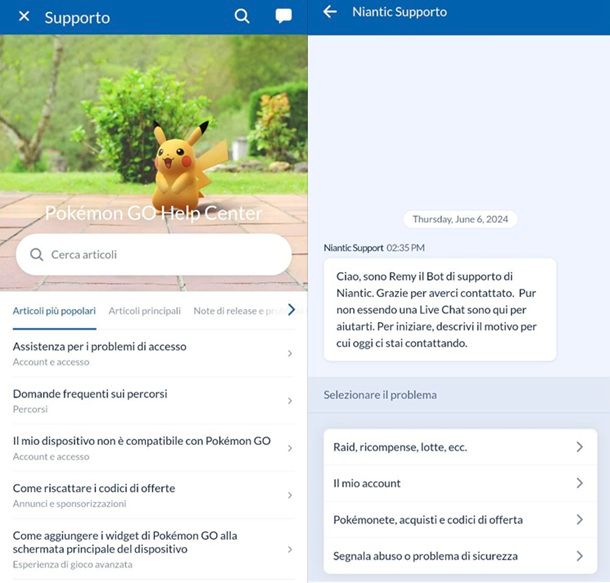Open Domande frequenti sui percorsi article
Image resolution: width=610 pixels, height=583 pixels.
coord(153,401)
